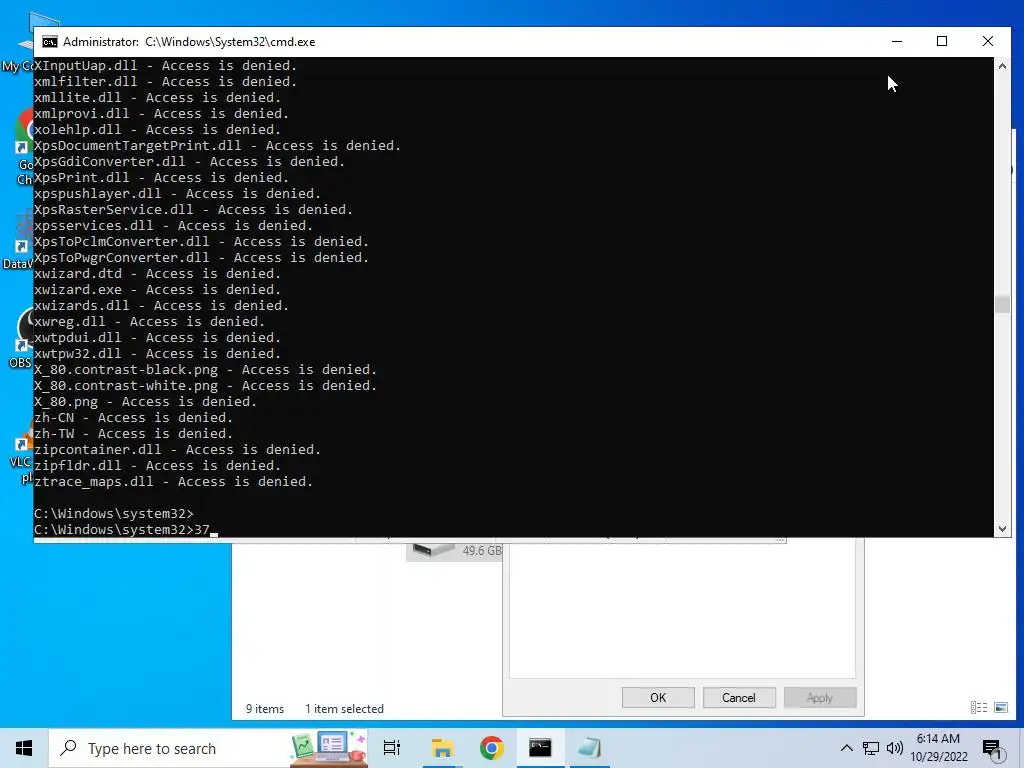Click the search highlights illustration in taskbar
Image resolution: width=1024 pixels, height=768 pixels.
coord(328,748)
